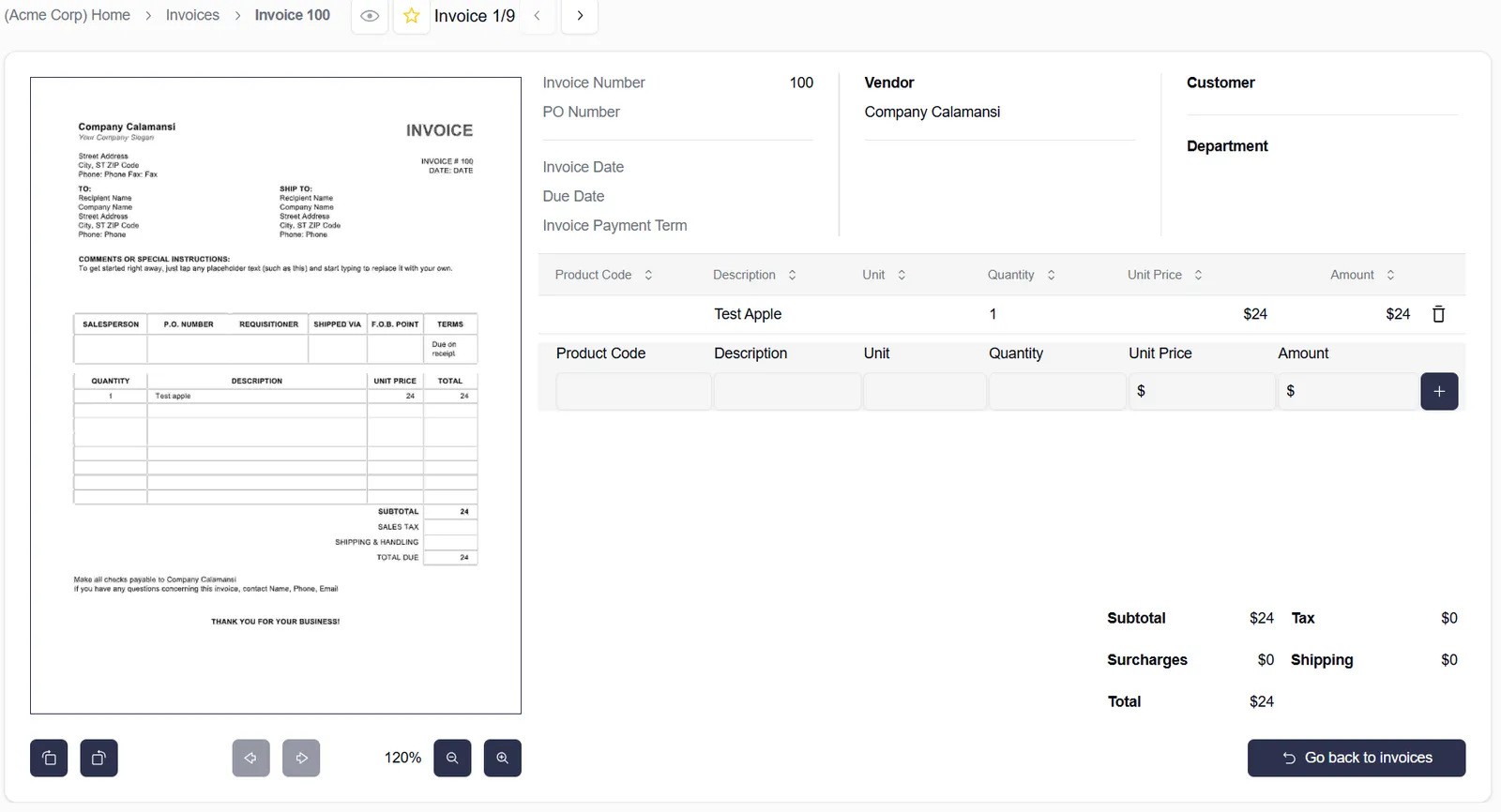Go to the next invoice
Screen dimensions: 1501x812
point(580,16)
